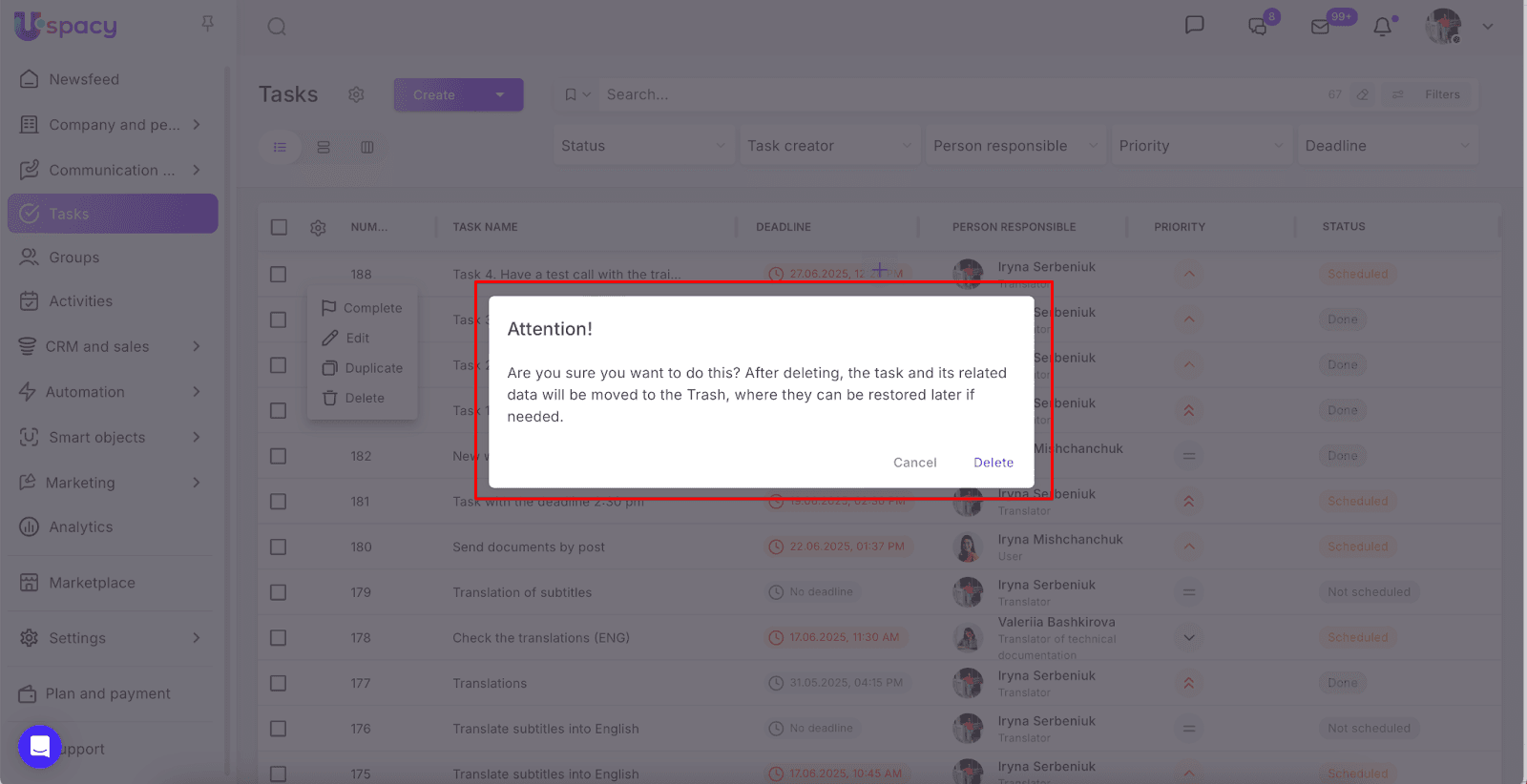
Task: Open the Priority filter dropdown
Action: (1202, 146)
